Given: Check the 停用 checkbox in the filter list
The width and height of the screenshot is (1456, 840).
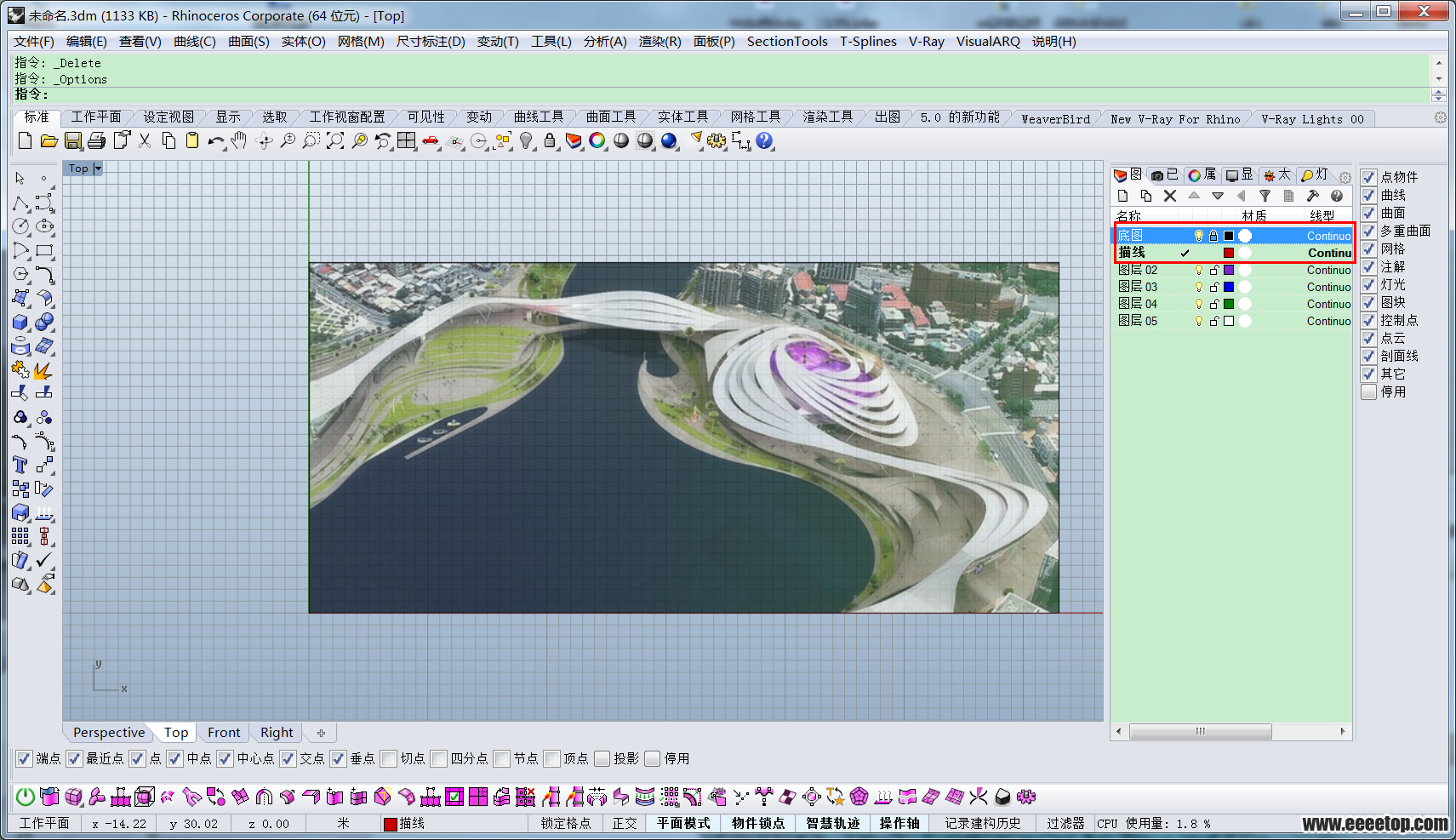Looking at the screenshot, I should 1369,391.
